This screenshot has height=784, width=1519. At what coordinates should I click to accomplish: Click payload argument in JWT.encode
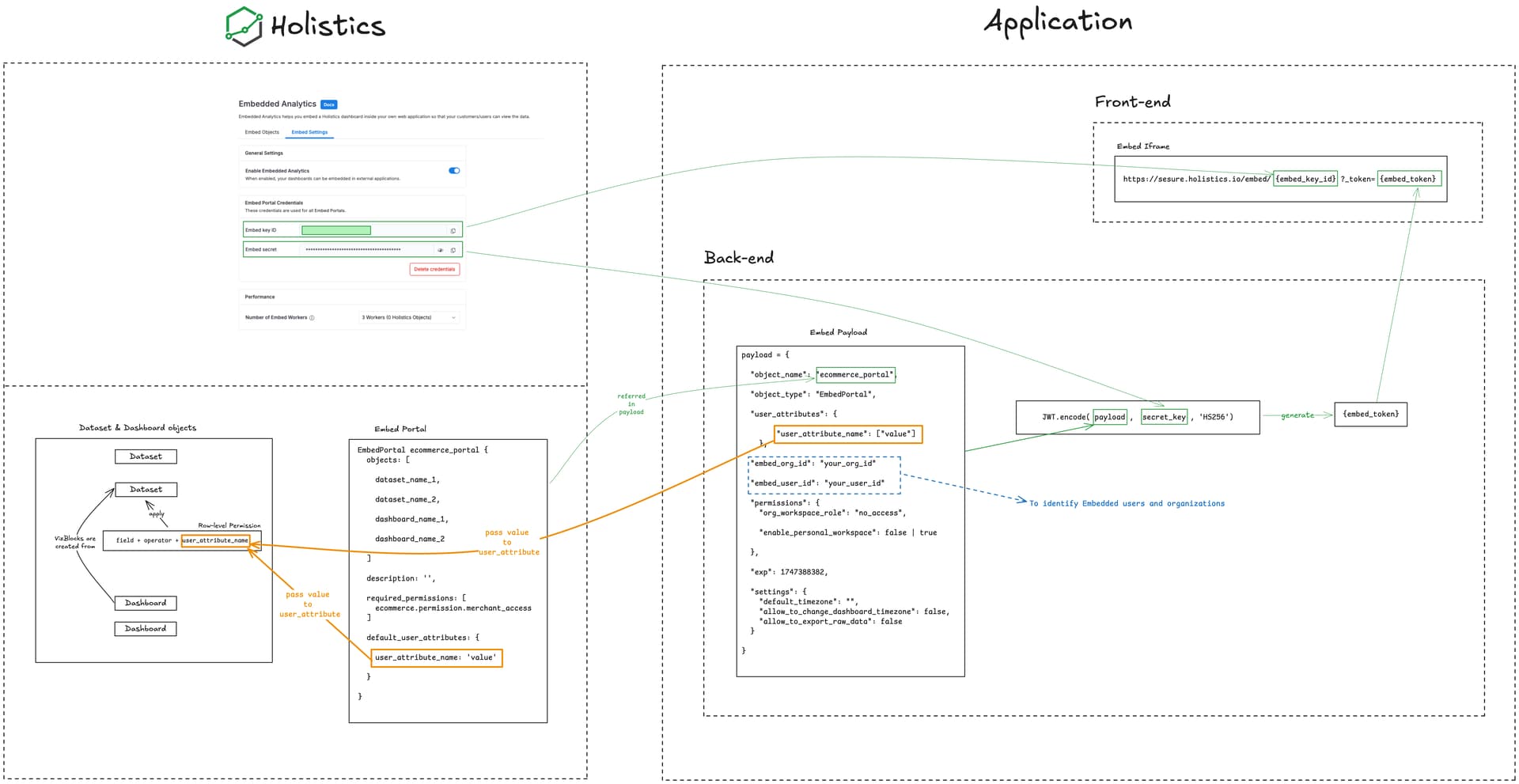(1109, 417)
